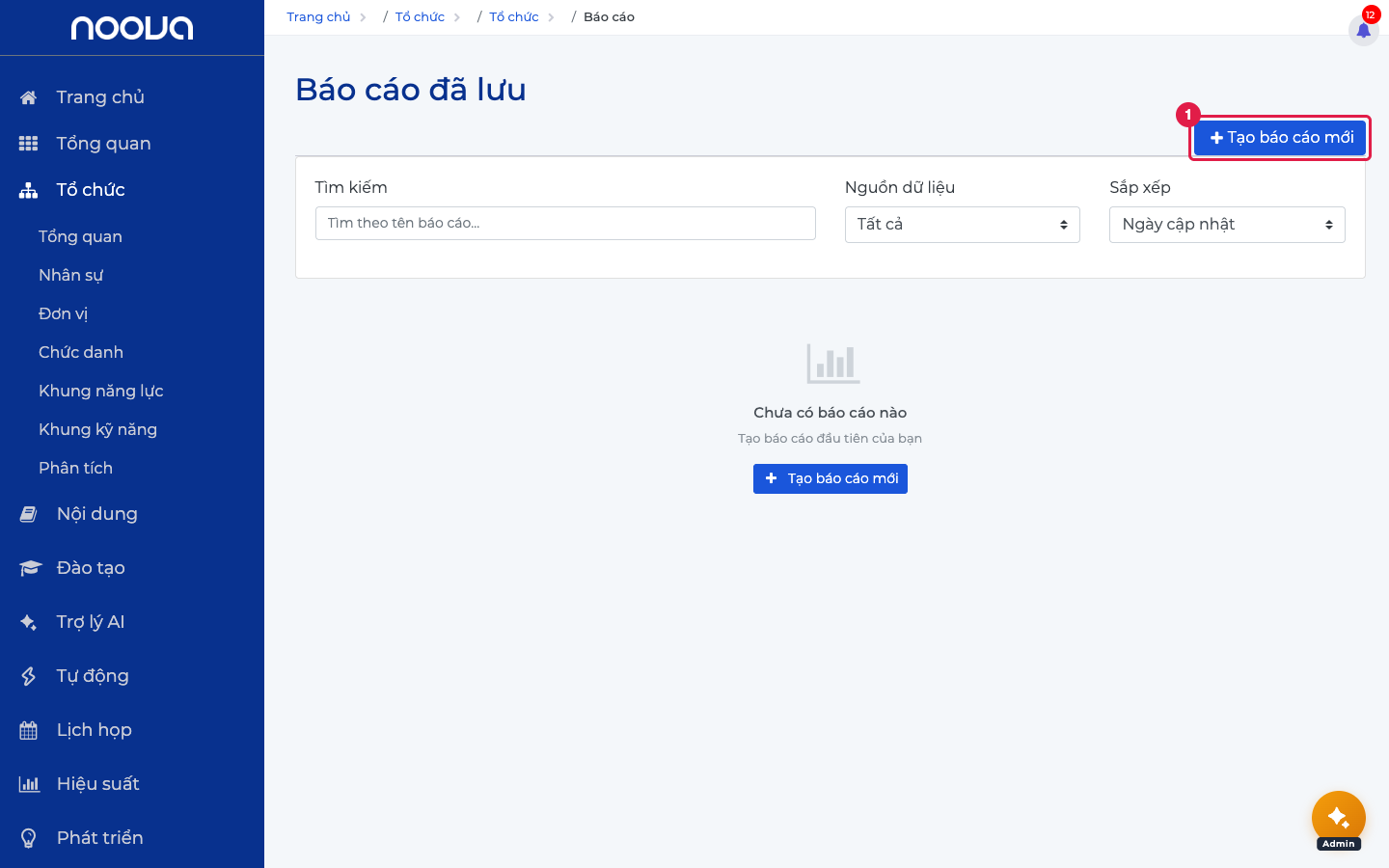Viewport: 1389px width, 868px height.
Task: Select the Chức danh submenu item
Action: click(81, 352)
